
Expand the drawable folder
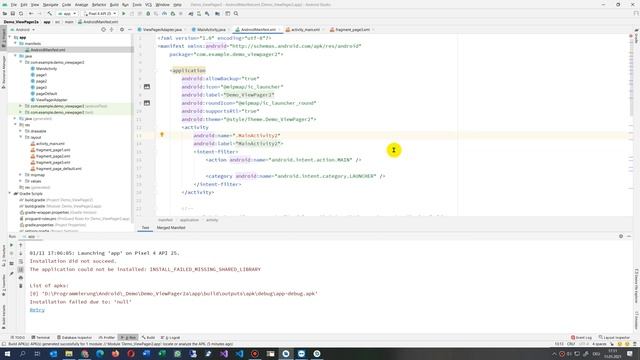[20, 131]
